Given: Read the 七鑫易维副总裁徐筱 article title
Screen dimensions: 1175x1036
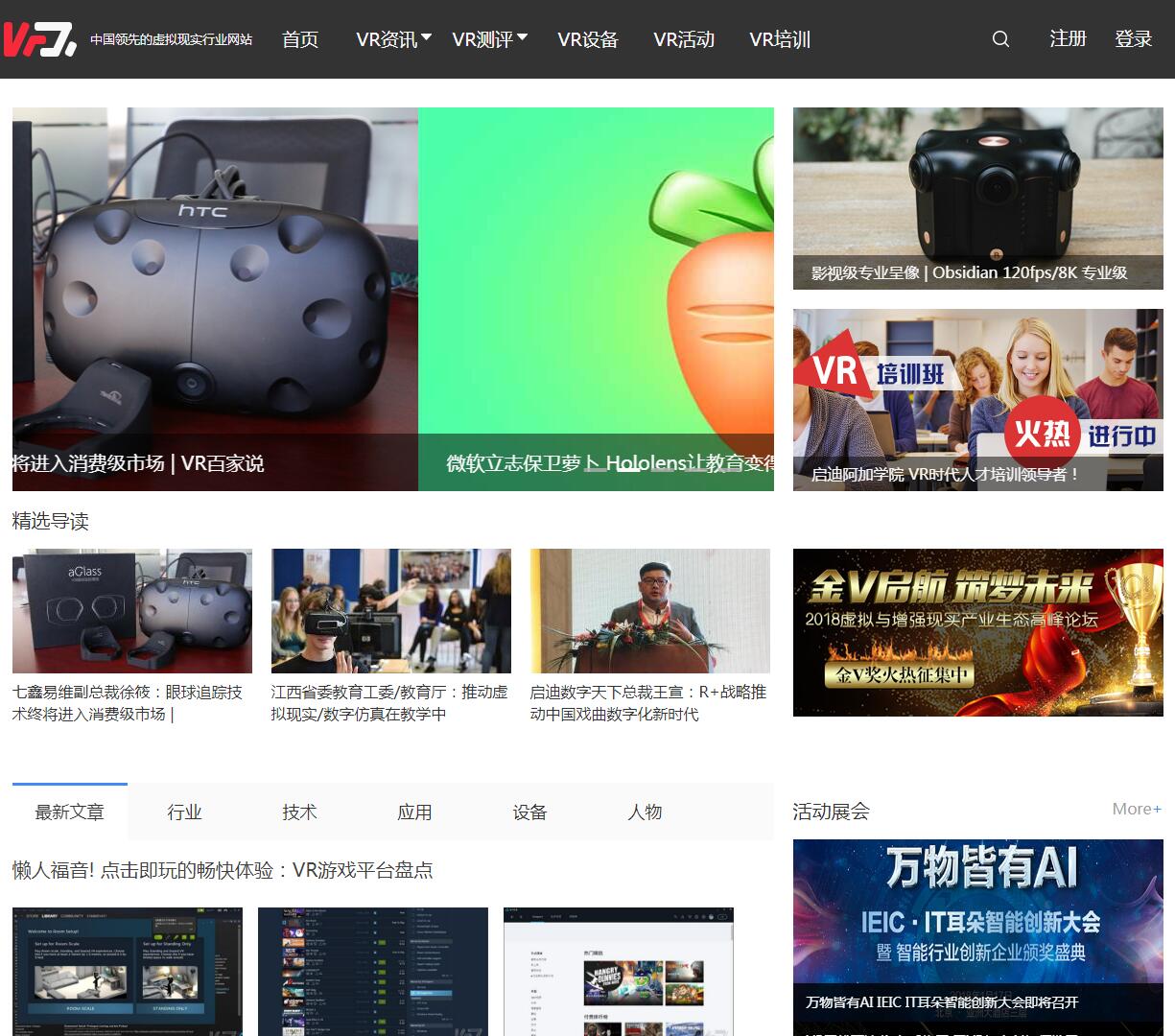Looking at the screenshot, I should click(x=128, y=703).
